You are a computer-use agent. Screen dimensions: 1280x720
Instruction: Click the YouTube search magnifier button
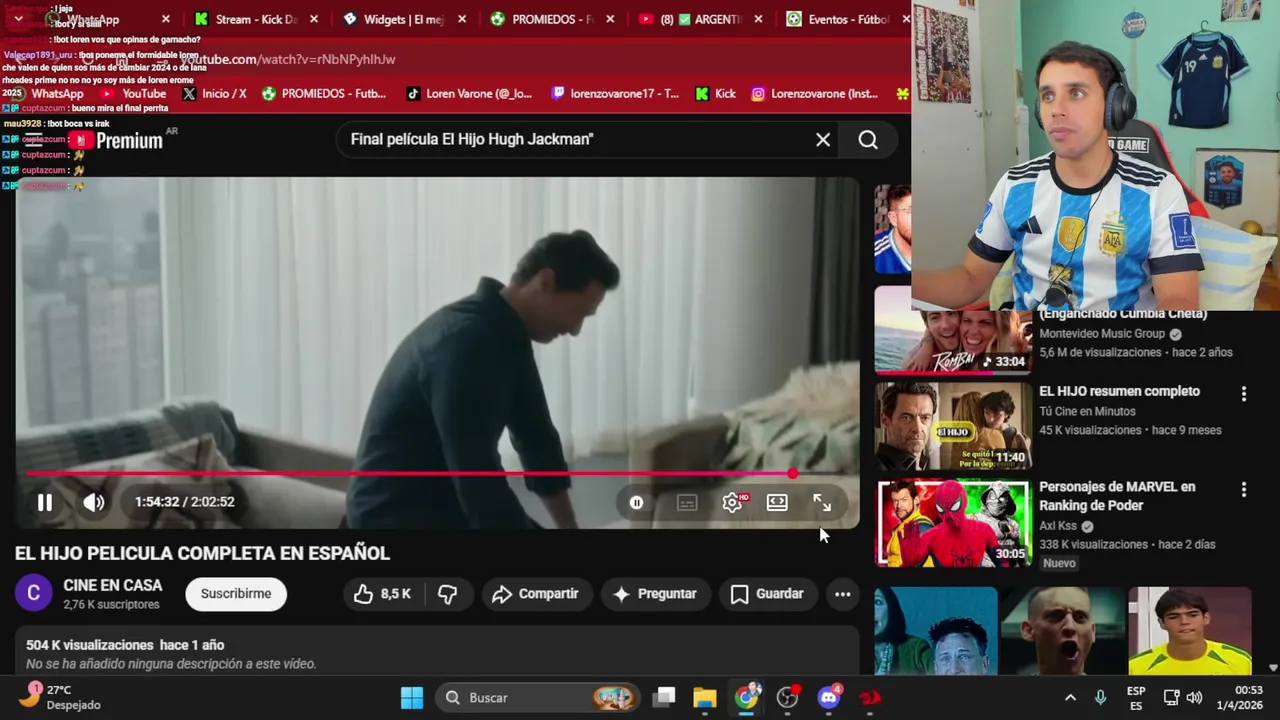868,140
